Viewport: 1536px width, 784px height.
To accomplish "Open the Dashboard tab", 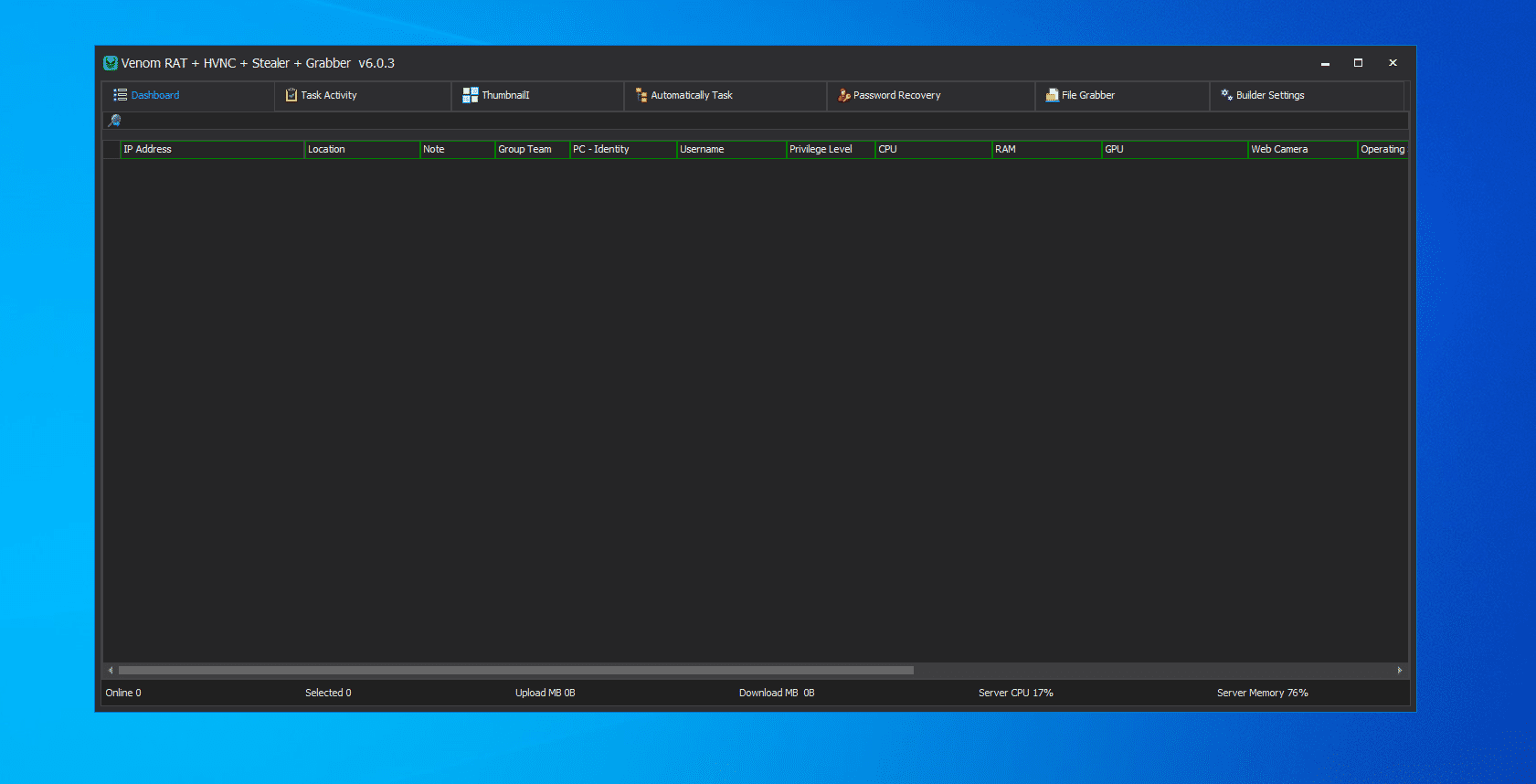I will 187,95.
